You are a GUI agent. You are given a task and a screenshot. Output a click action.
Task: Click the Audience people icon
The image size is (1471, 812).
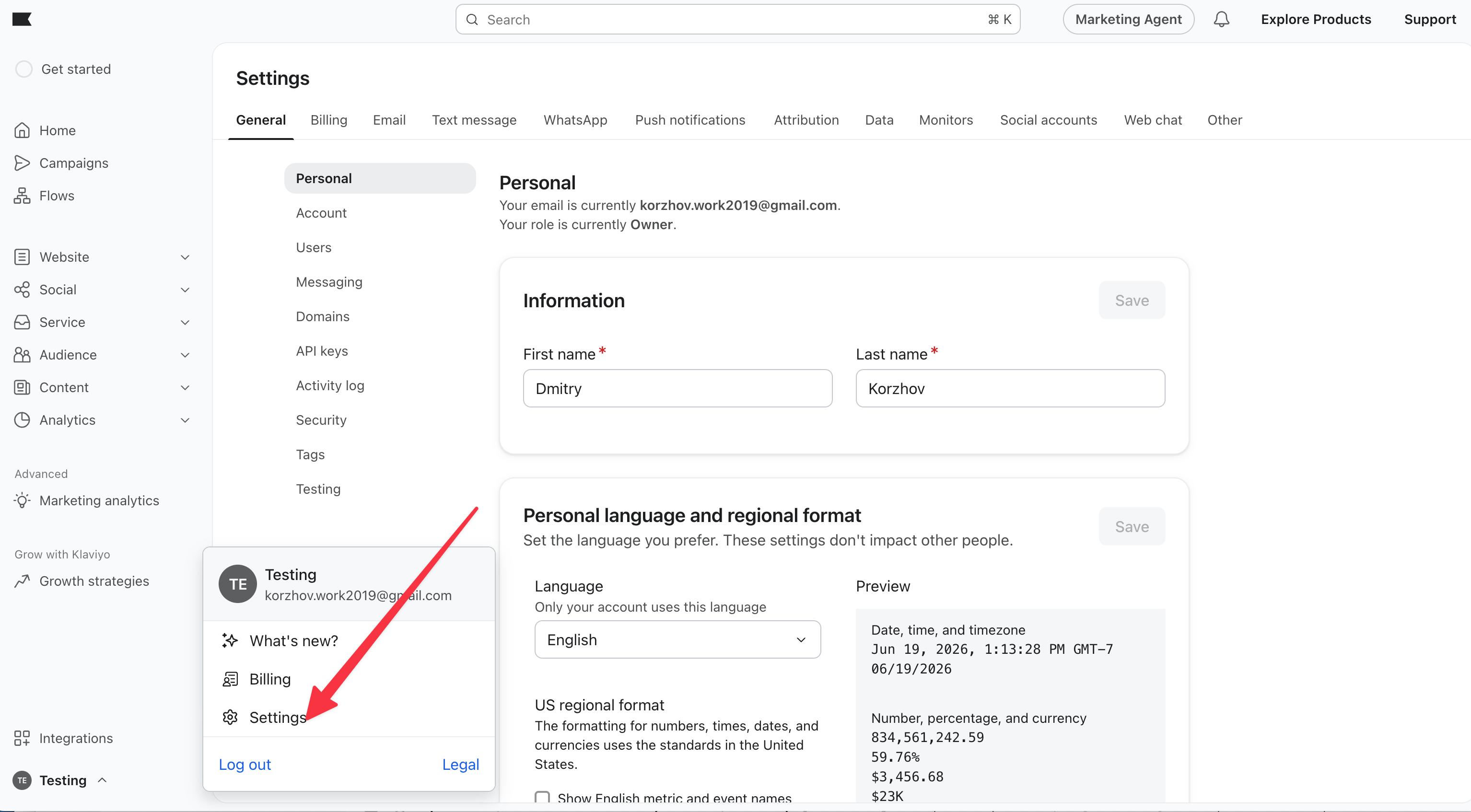coord(22,354)
